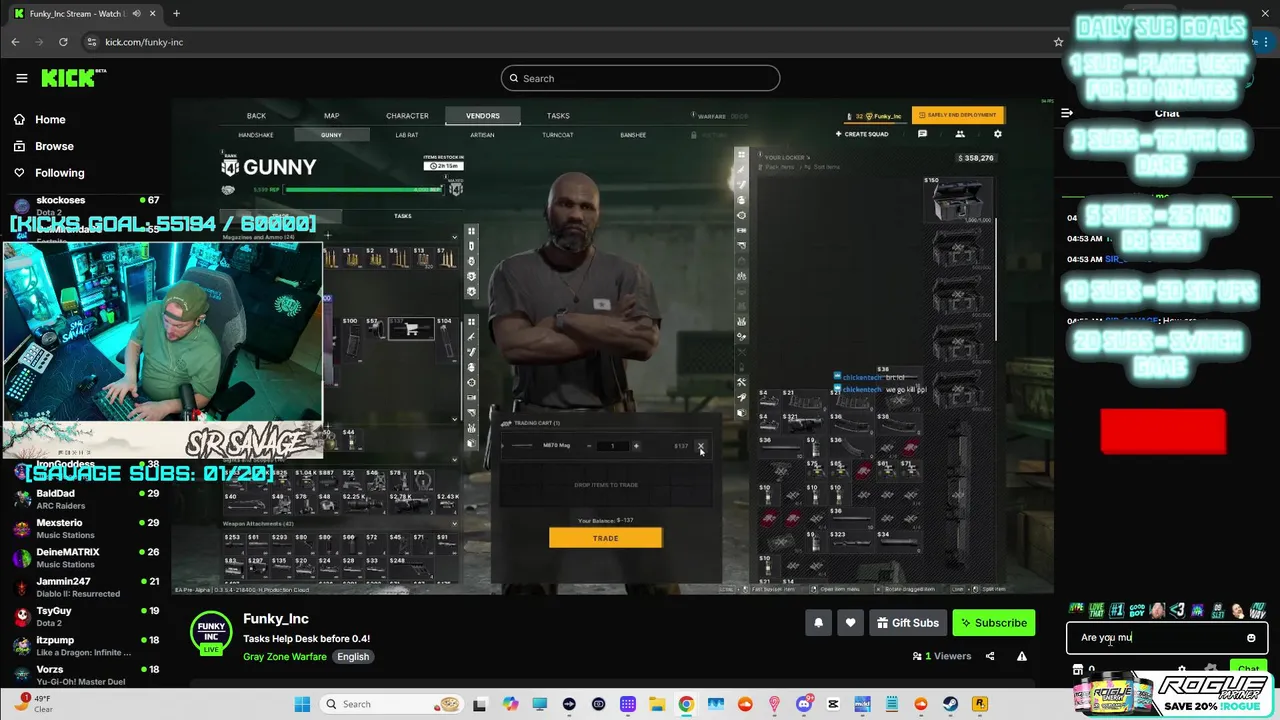The width and height of the screenshot is (1280, 720).
Task: Increase M870 Mag quantity with plus
Action: point(636,446)
